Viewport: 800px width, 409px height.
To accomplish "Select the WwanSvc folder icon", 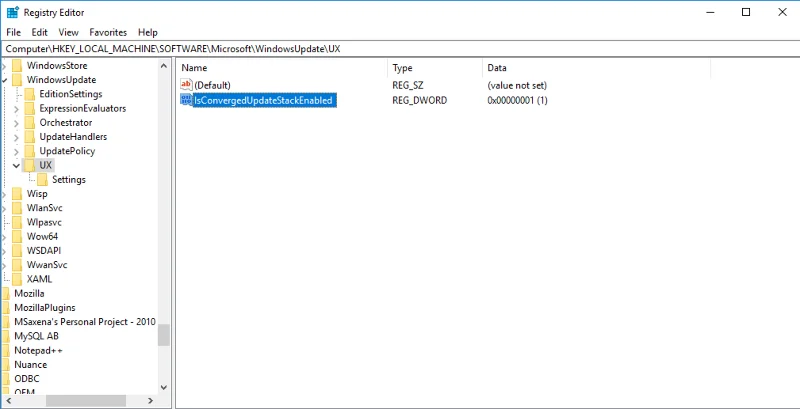I will [x=17, y=265].
